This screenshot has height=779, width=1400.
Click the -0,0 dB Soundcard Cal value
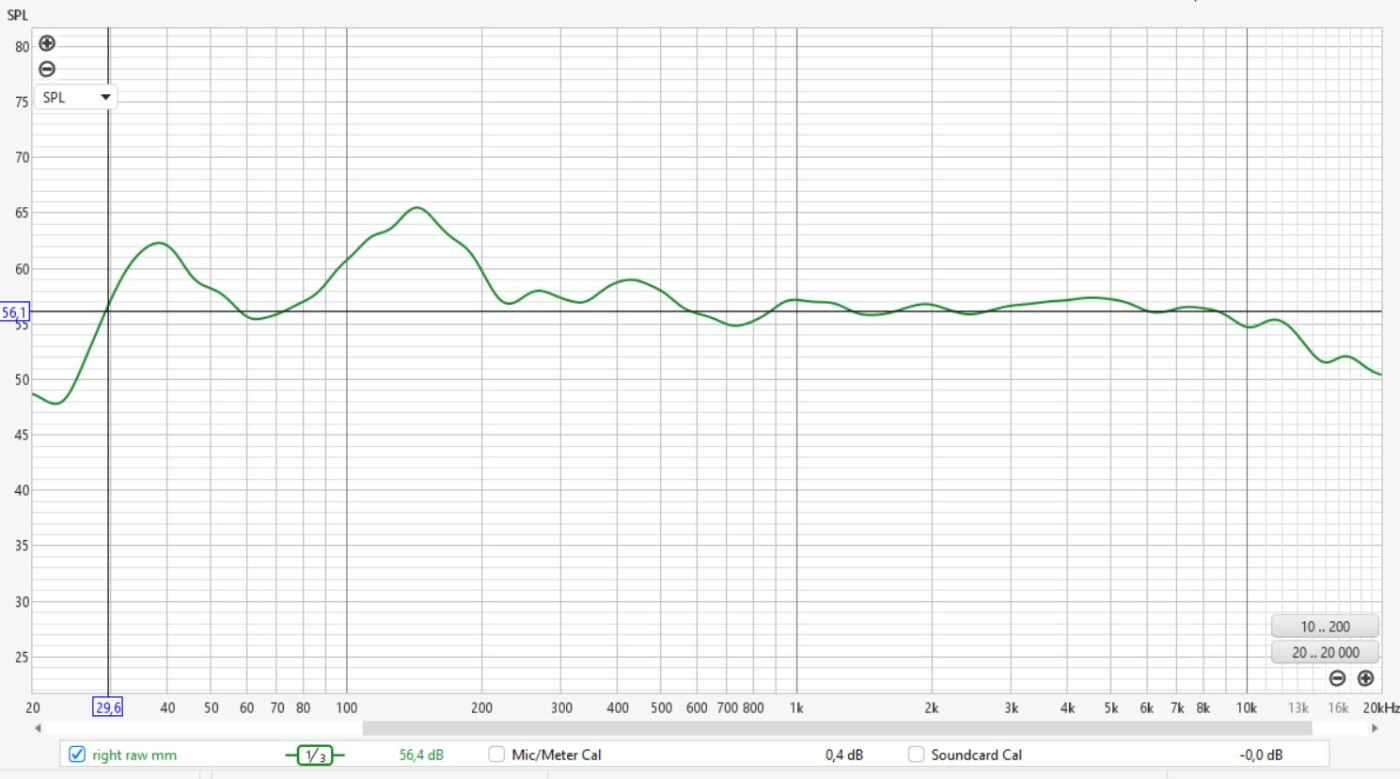pyautogui.click(x=1260, y=755)
